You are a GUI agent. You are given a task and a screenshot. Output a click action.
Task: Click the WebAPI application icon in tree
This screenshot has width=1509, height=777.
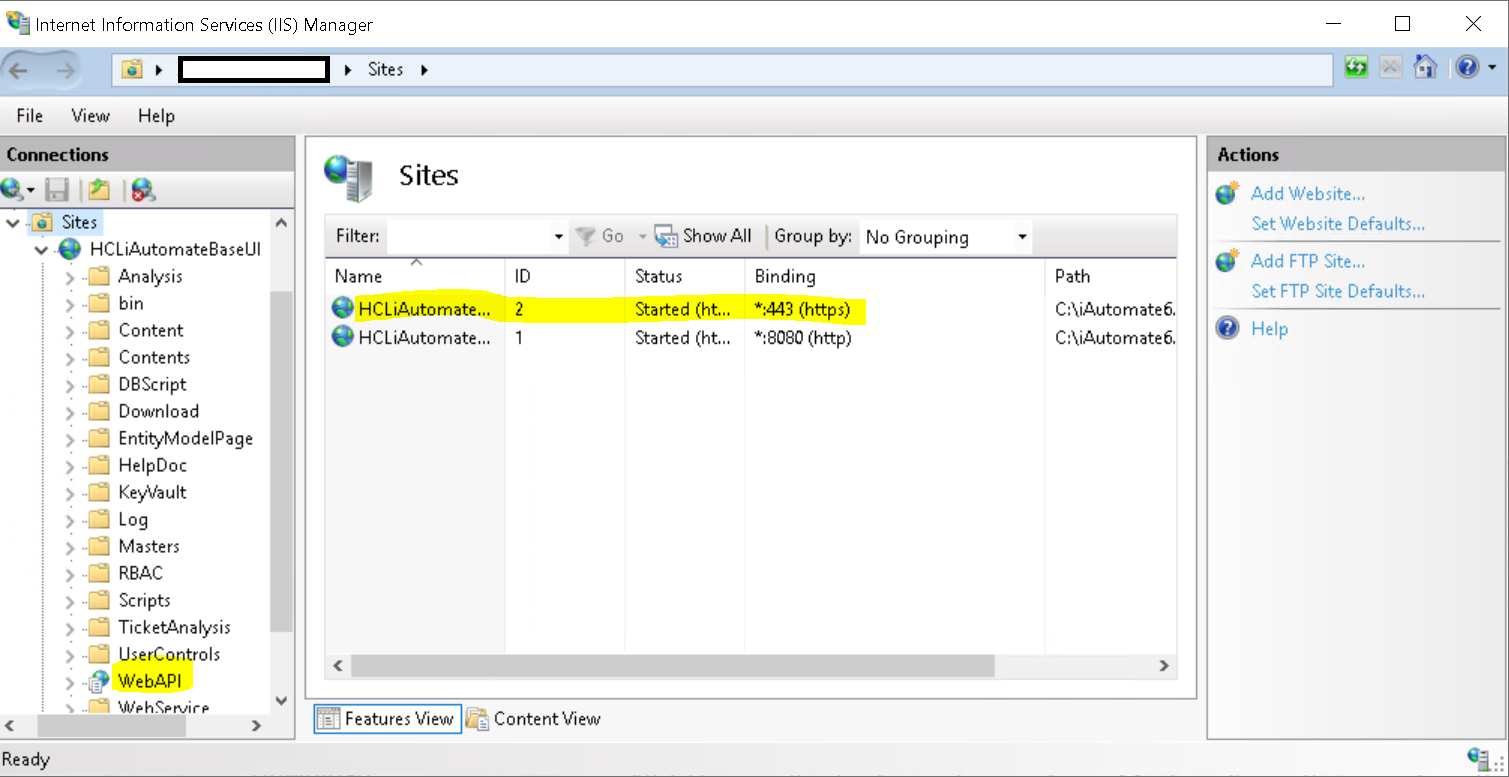pos(98,681)
